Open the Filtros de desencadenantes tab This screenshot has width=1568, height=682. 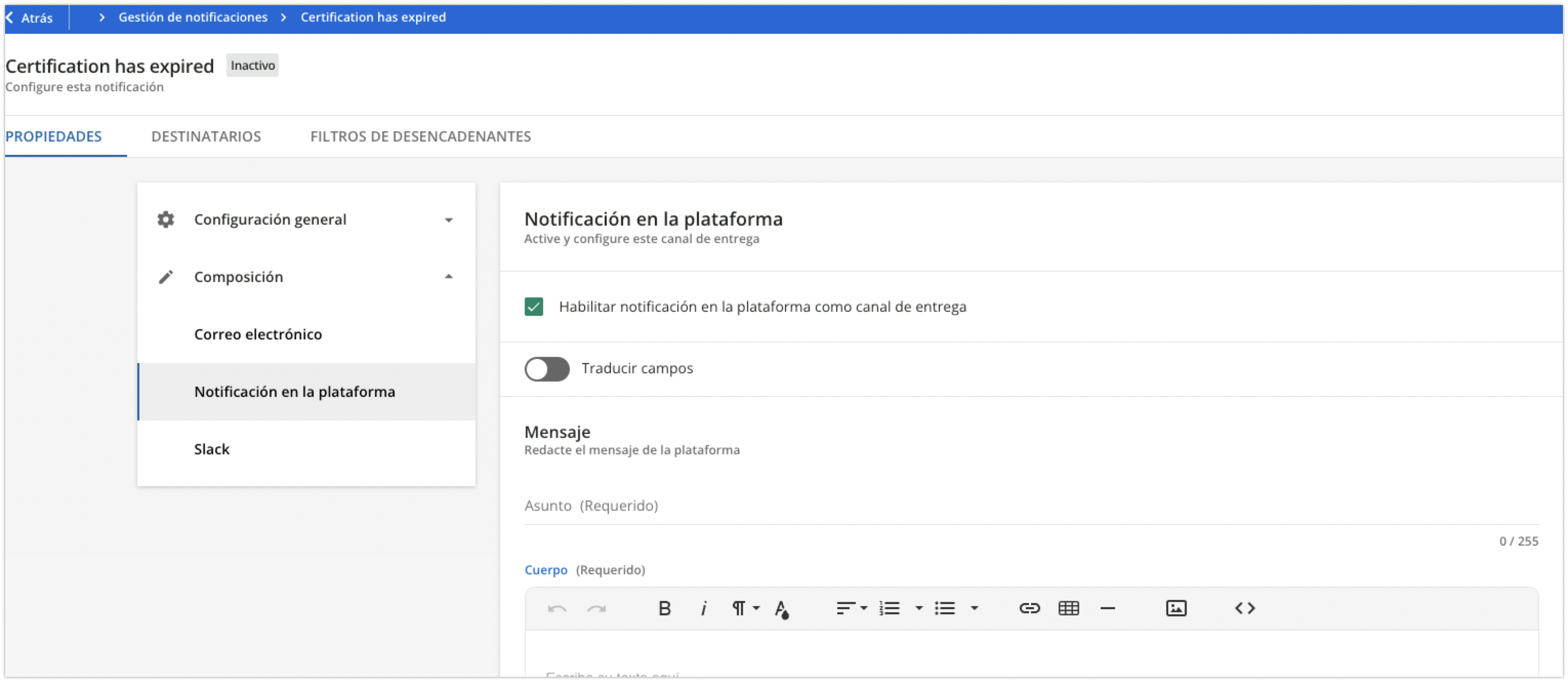[x=421, y=136]
